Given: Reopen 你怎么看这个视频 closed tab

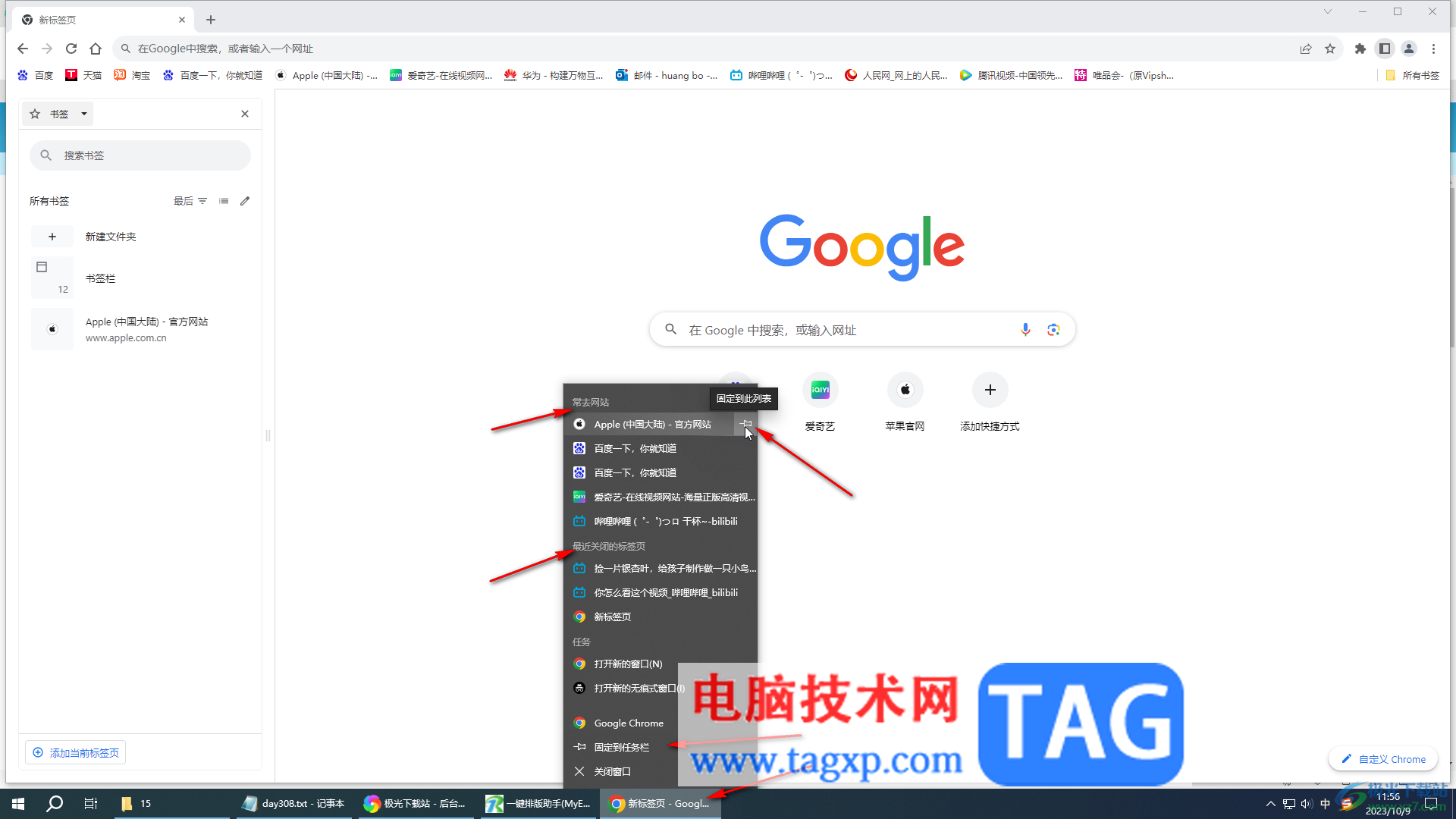Looking at the screenshot, I should pyautogui.click(x=661, y=593).
